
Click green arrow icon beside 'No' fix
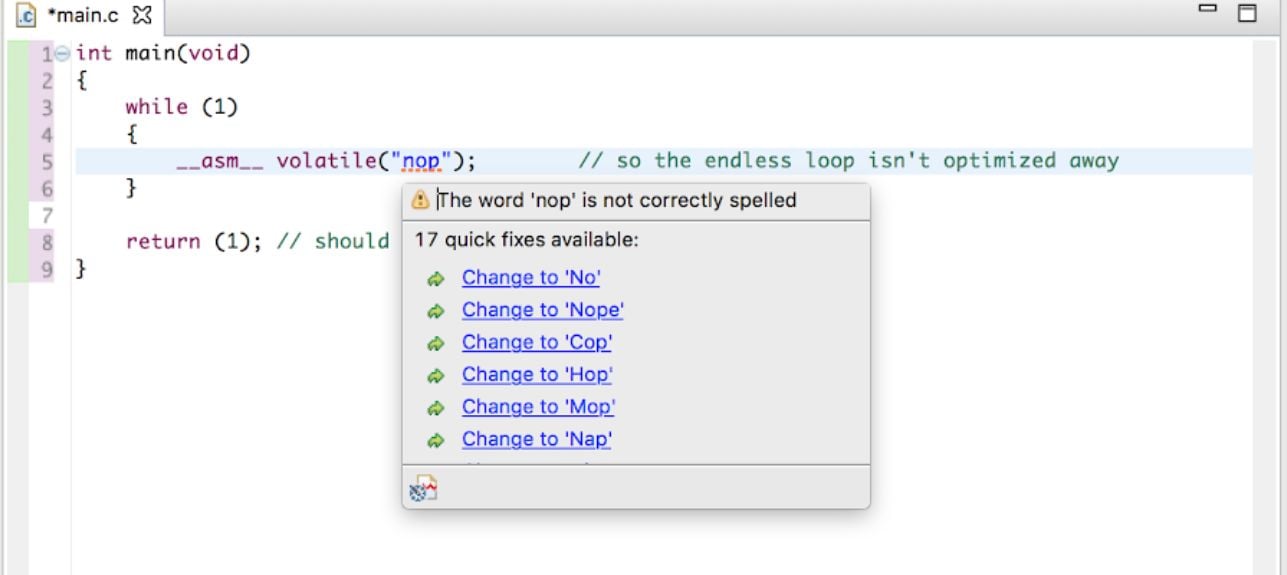[435, 279]
